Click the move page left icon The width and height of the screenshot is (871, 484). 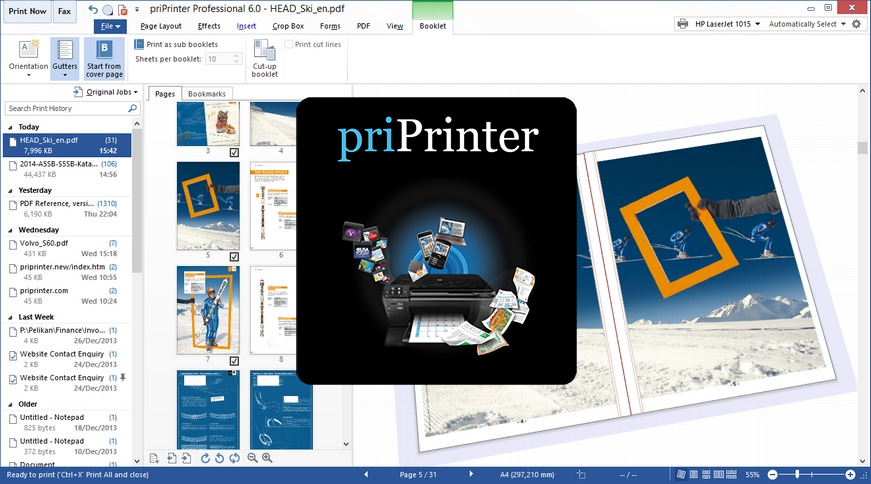click(x=172, y=458)
